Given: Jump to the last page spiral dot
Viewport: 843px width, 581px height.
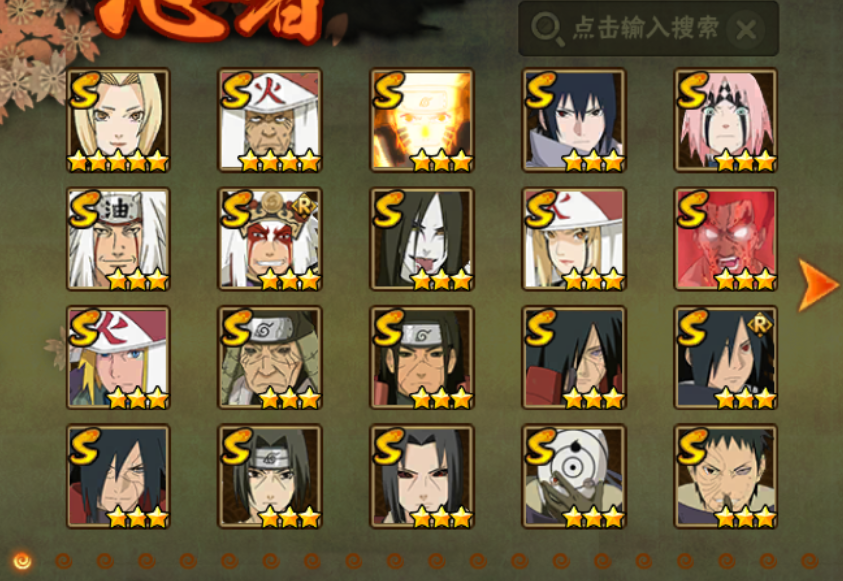Looking at the screenshot, I should click(810, 562).
